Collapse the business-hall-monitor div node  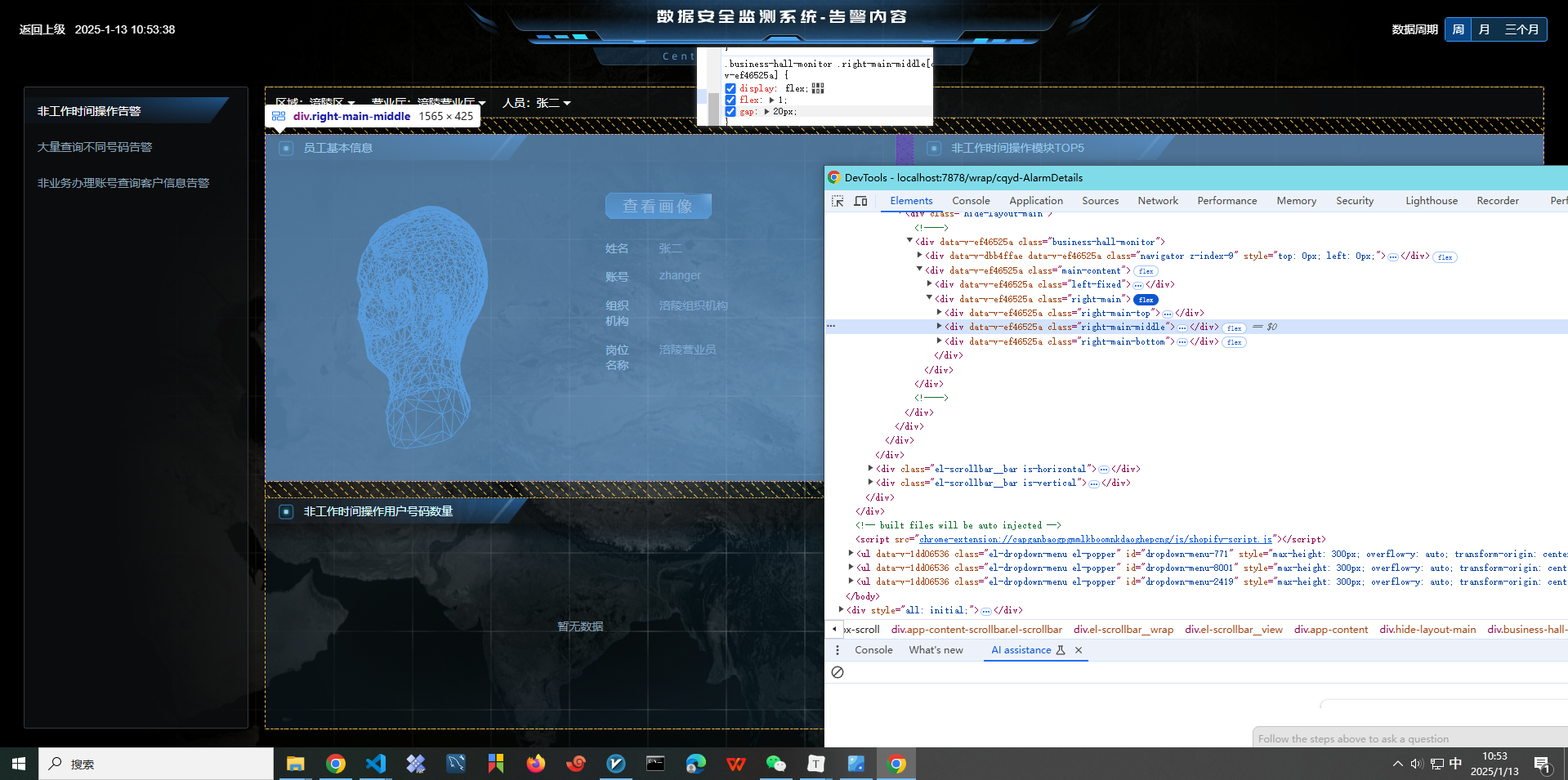click(909, 241)
